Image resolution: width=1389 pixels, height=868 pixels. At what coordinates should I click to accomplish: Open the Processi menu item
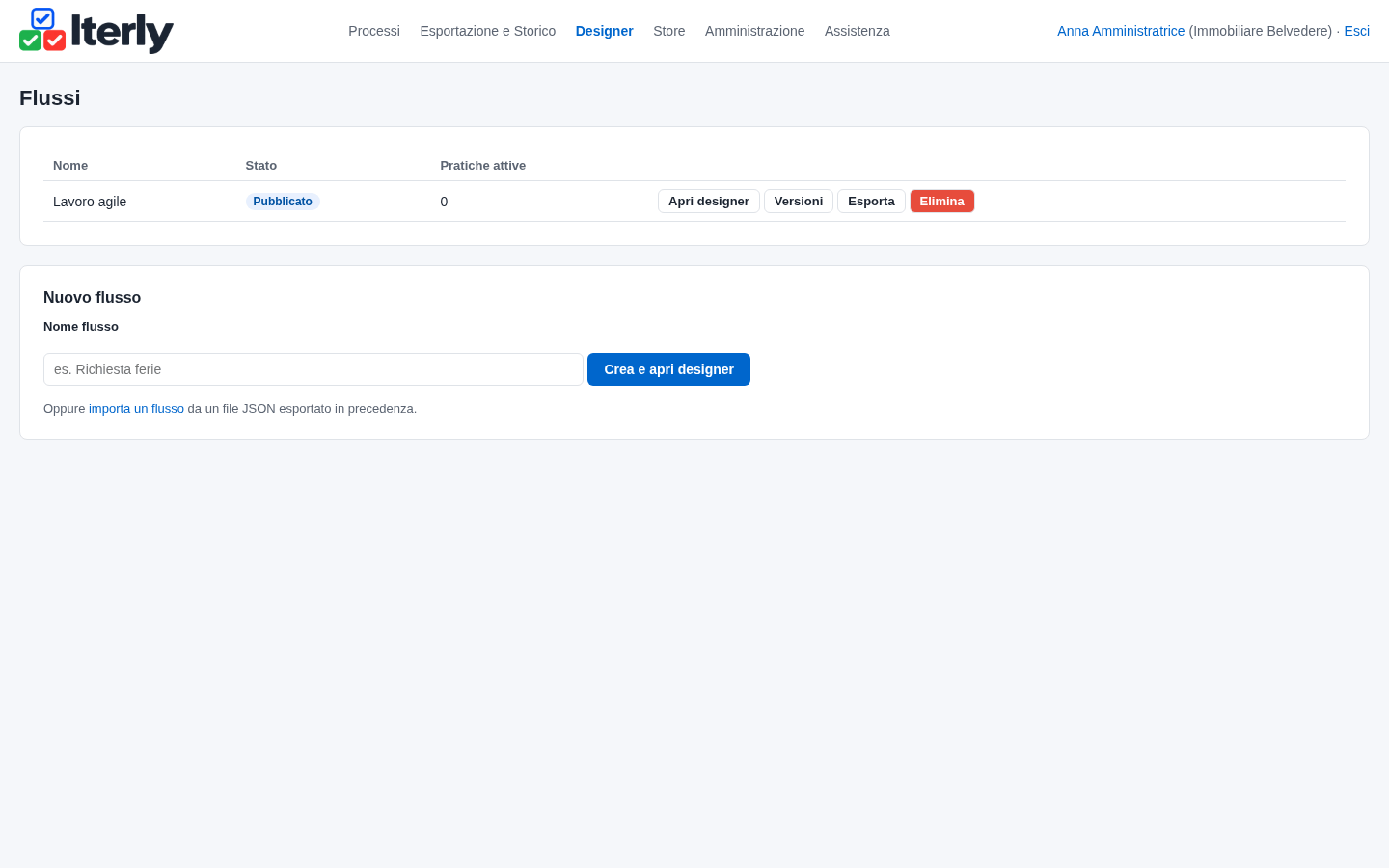pos(374,31)
